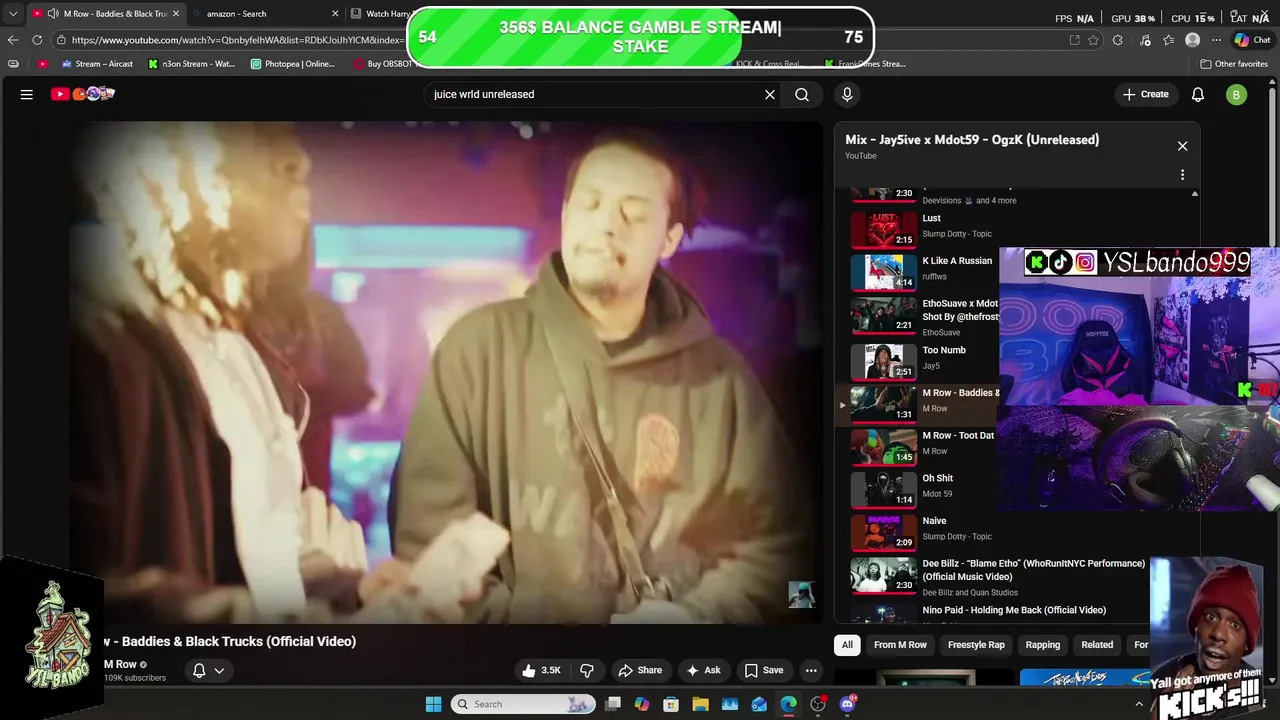Play K Like A Russian thumbnail
The image size is (1280, 720).
click(884, 271)
